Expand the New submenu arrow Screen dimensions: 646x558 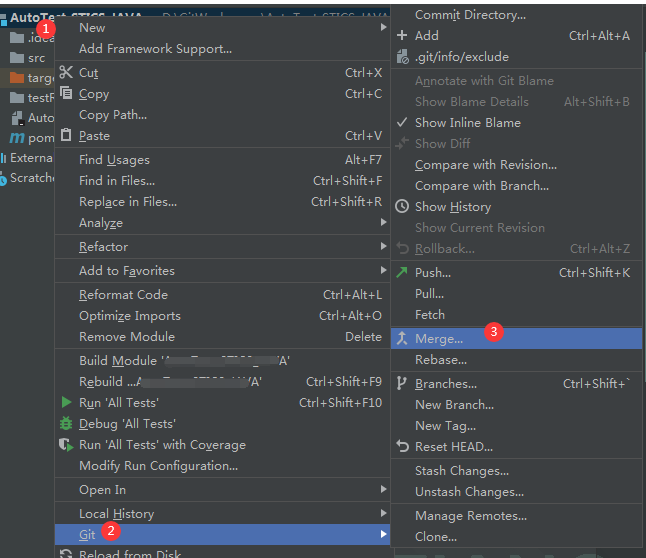(382, 27)
